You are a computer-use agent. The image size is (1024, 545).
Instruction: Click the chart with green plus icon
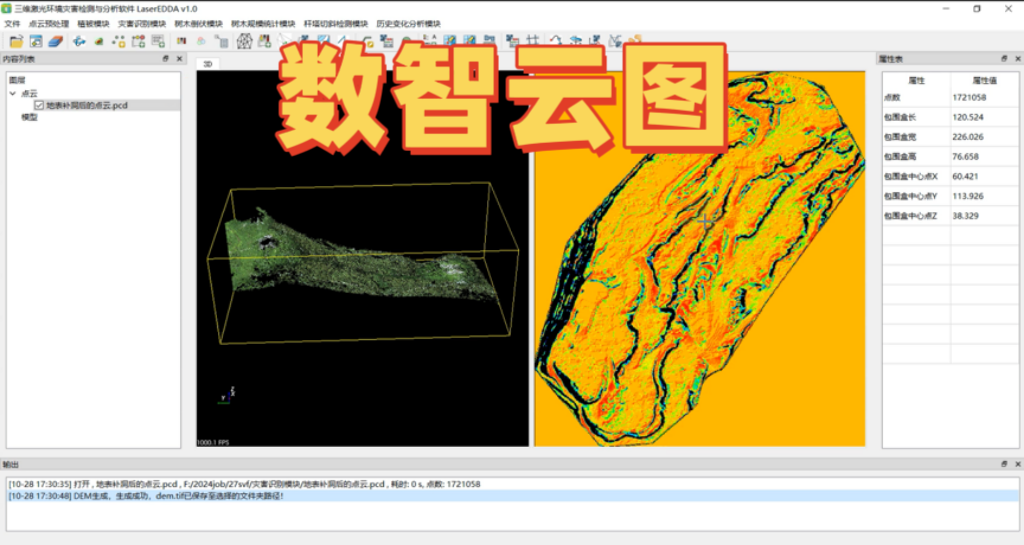[264, 41]
